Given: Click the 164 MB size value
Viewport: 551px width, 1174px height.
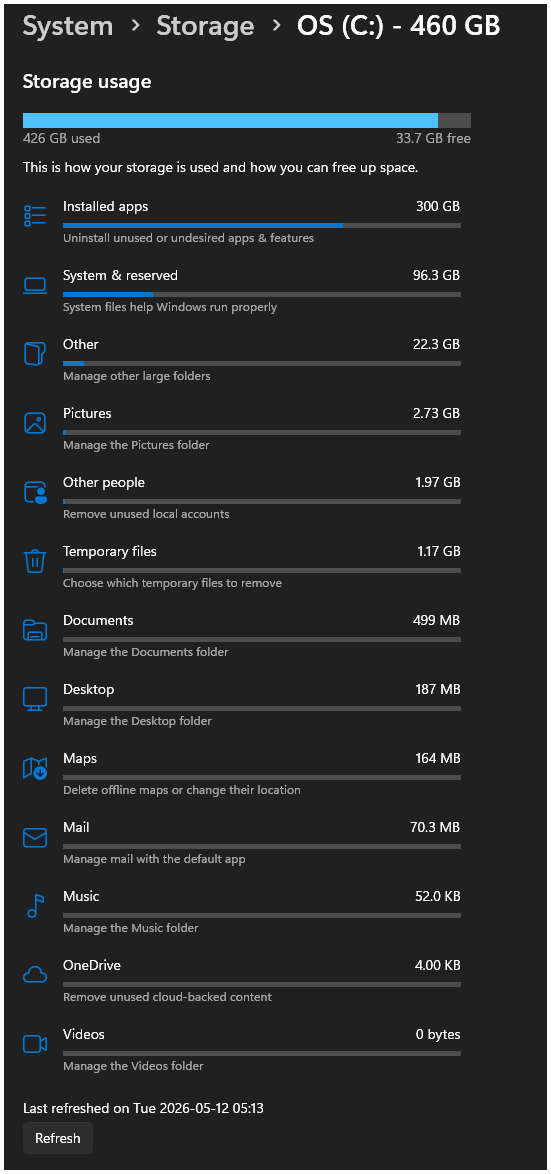Looking at the screenshot, I should point(437,758).
